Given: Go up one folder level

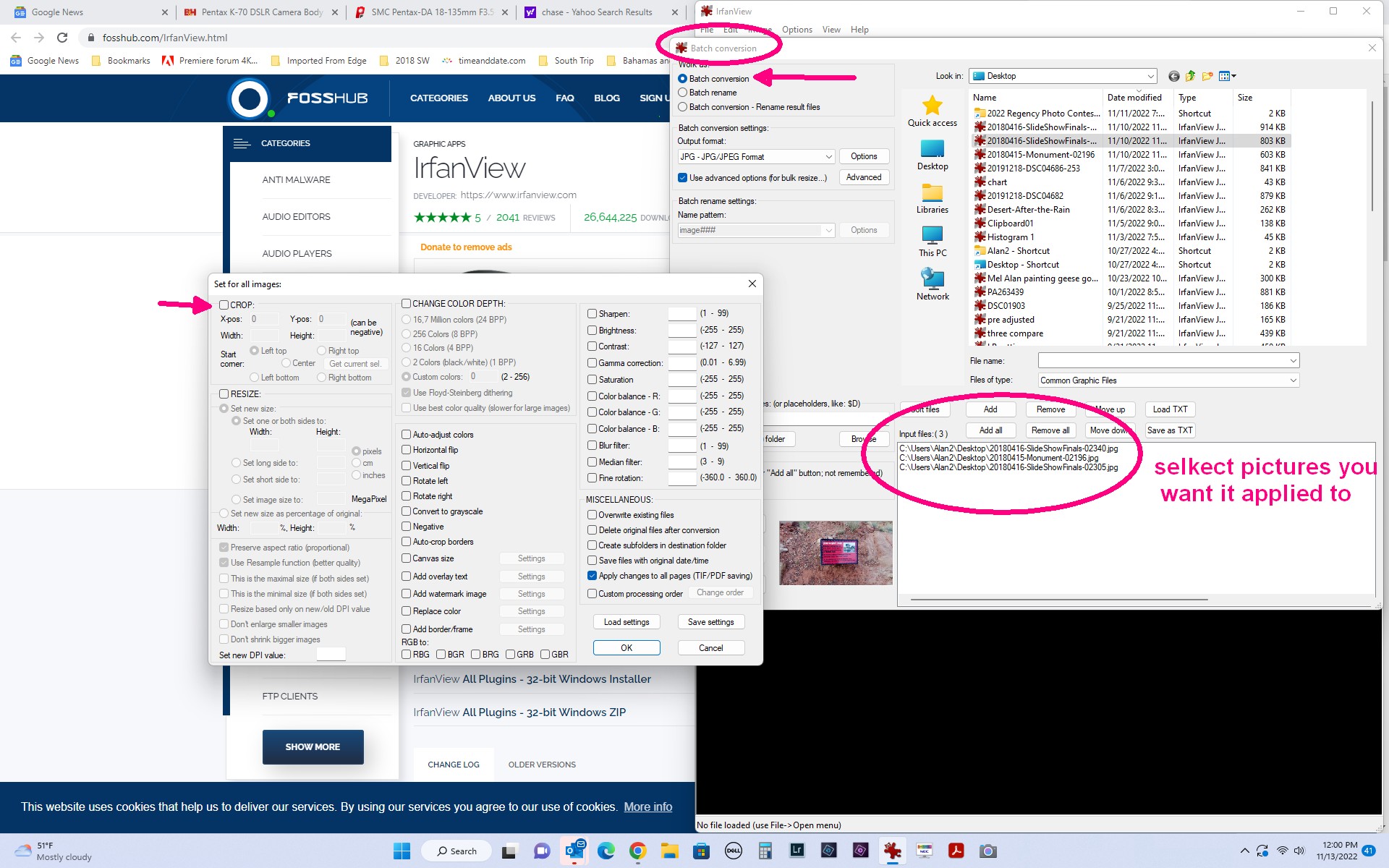Looking at the screenshot, I should pyautogui.click(x=1190, y=76).
